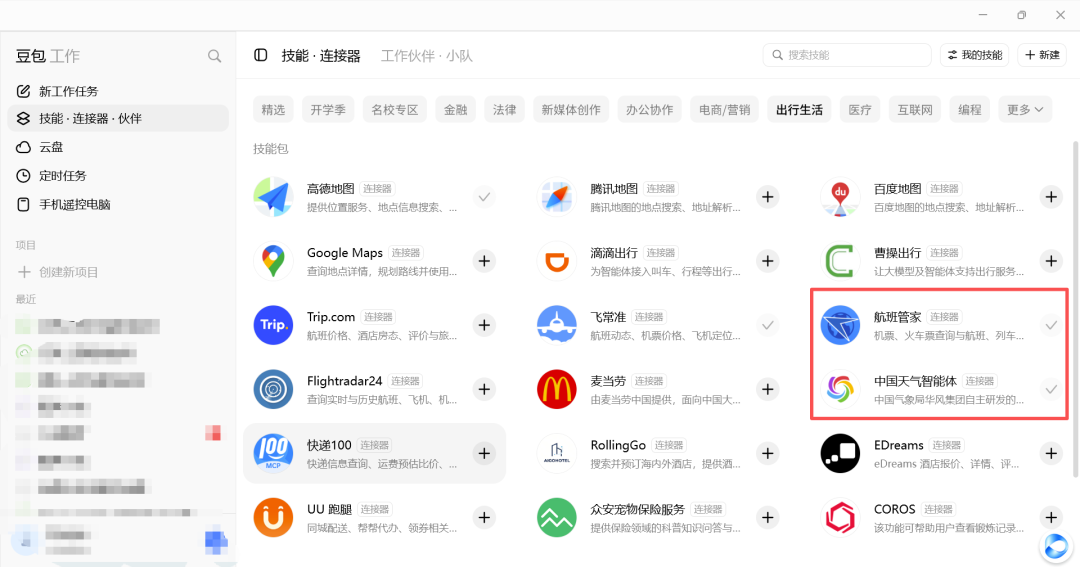Add the UU 跑腿 connector
Screen dimensions: 1080x567
(484, 517)
